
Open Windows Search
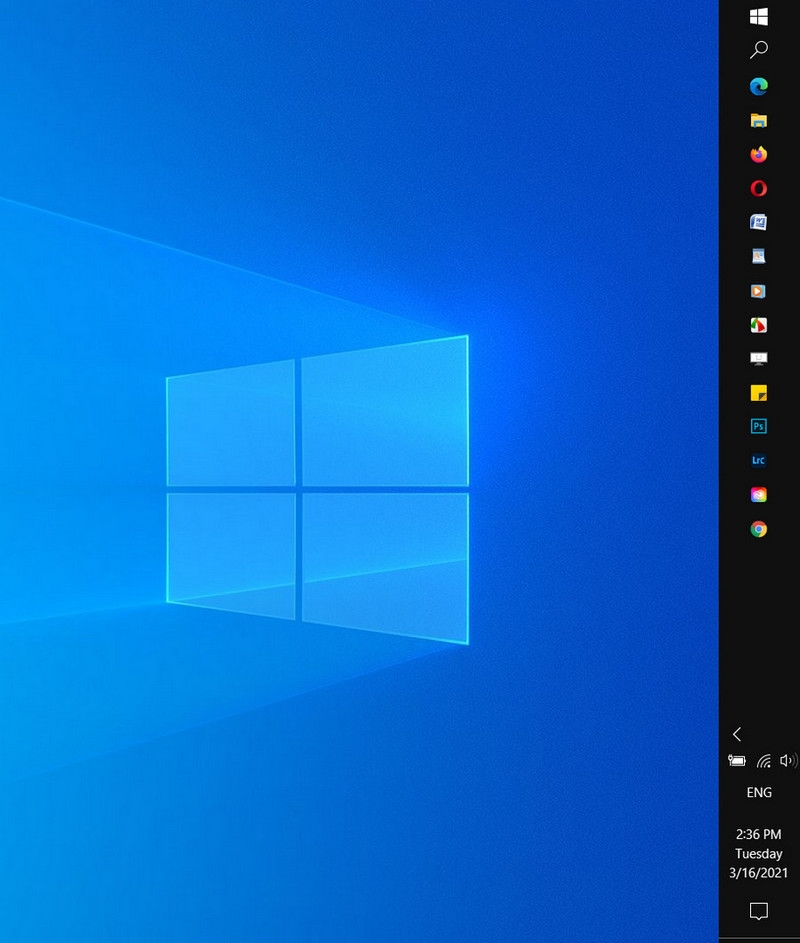point(758,48)
